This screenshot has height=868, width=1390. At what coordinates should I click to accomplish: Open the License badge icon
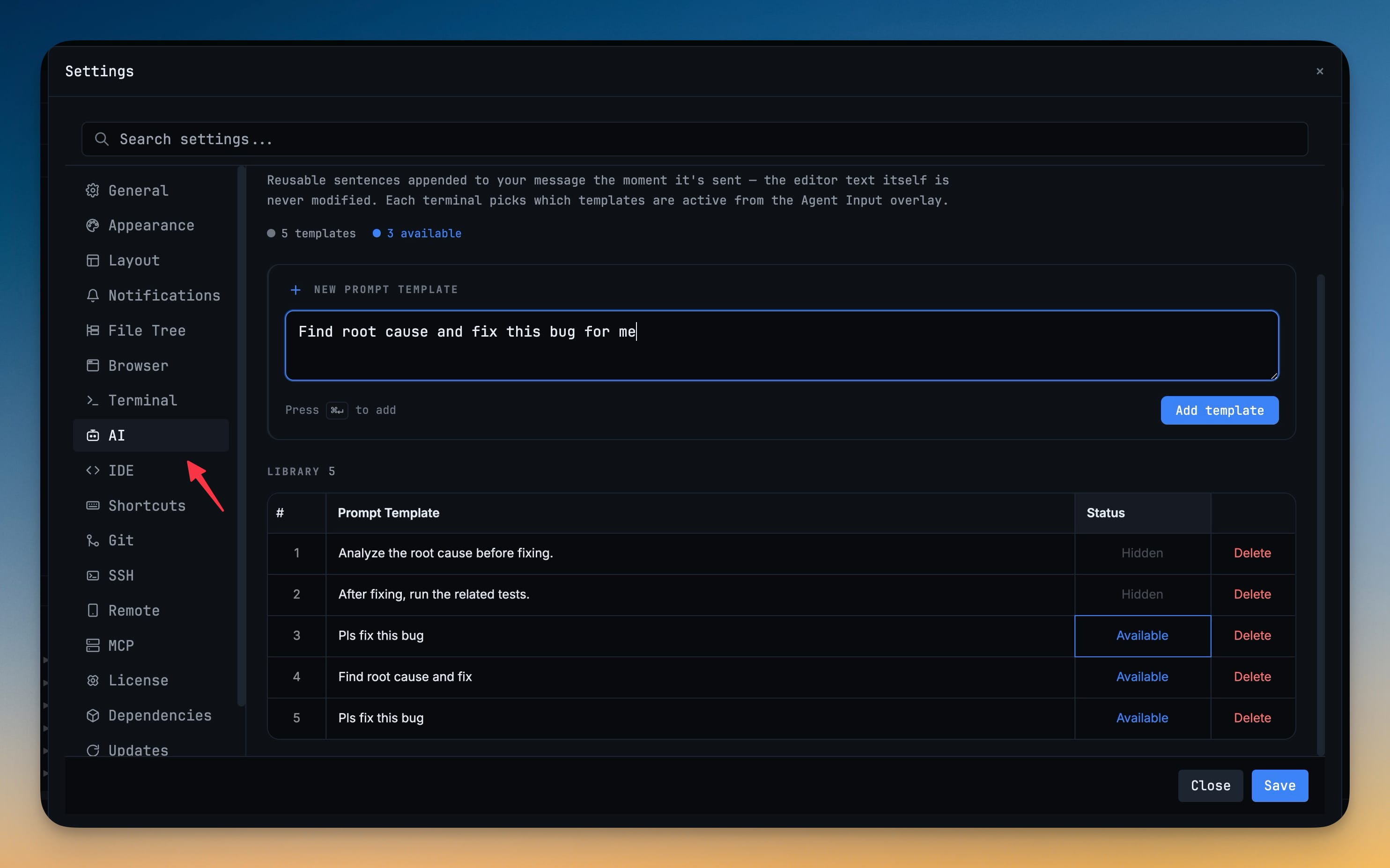[92, 681]
